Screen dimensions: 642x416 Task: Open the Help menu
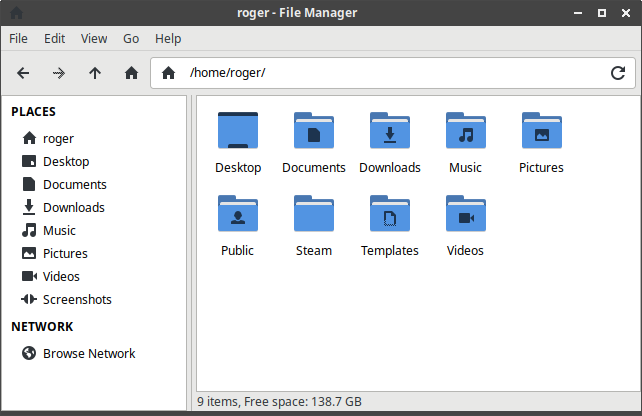(168, 39)
